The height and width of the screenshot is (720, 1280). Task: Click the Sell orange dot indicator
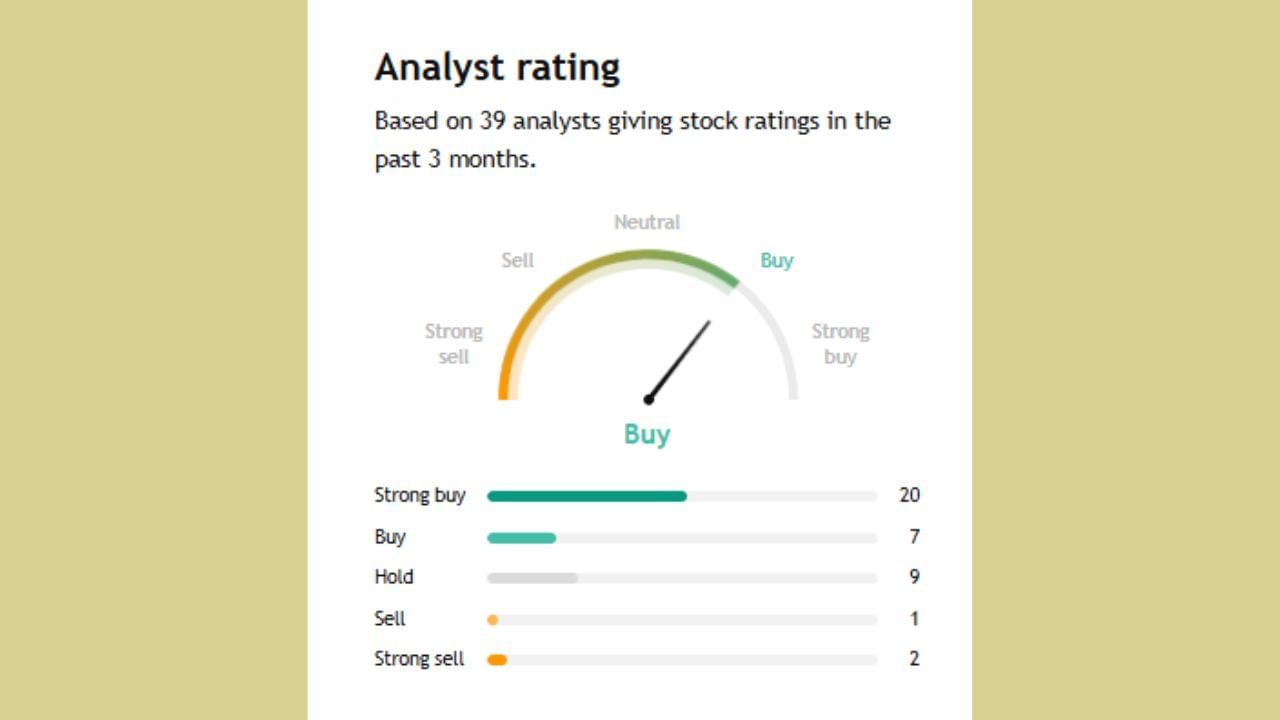[x=492, y=620]
